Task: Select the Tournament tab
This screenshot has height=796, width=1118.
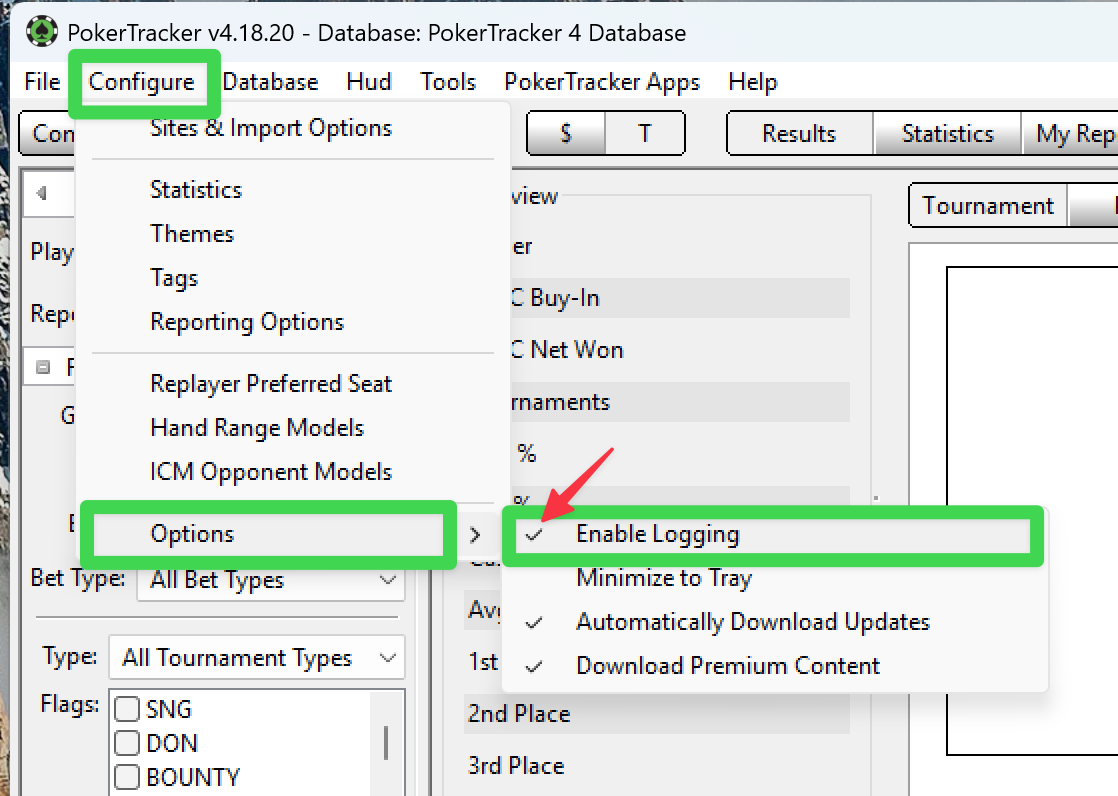Action: coord(988,205)
